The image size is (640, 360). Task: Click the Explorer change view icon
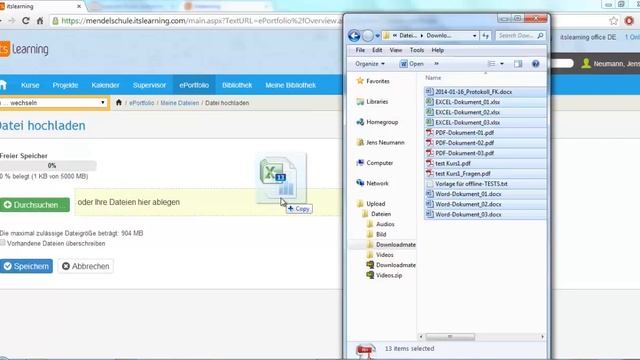tap(491, 64)
